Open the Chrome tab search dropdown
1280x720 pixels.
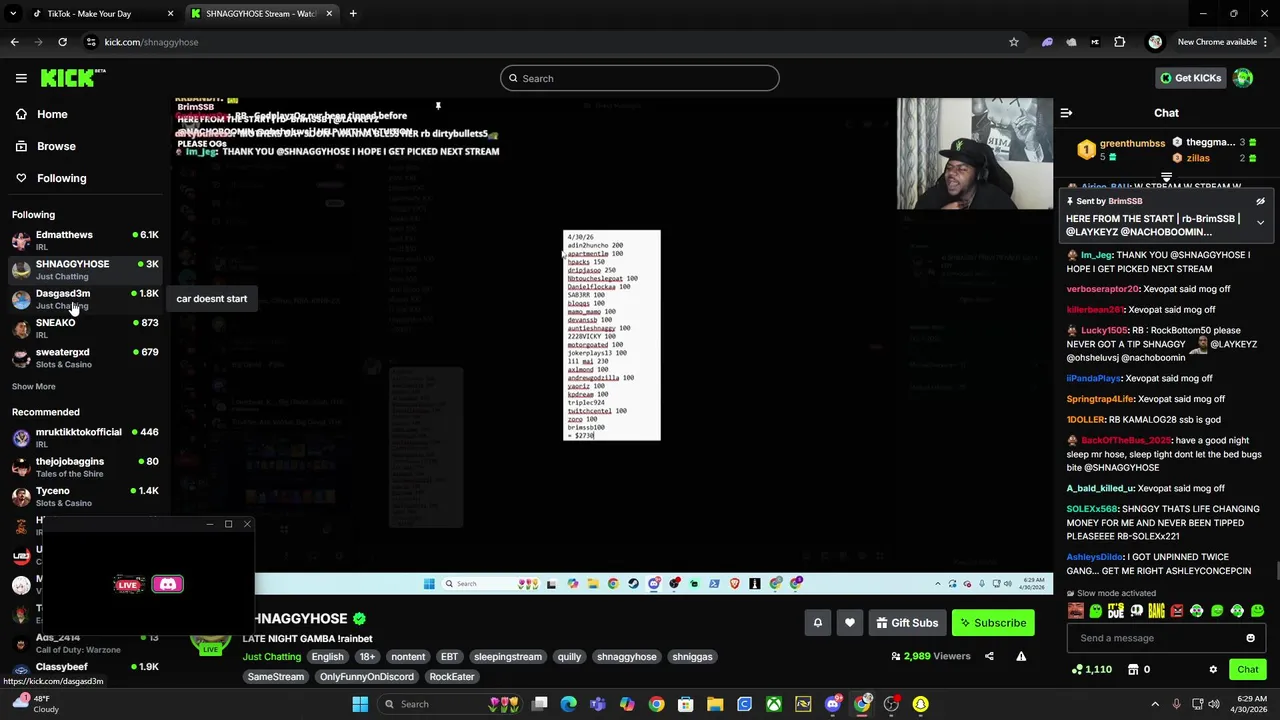point(13,13)
